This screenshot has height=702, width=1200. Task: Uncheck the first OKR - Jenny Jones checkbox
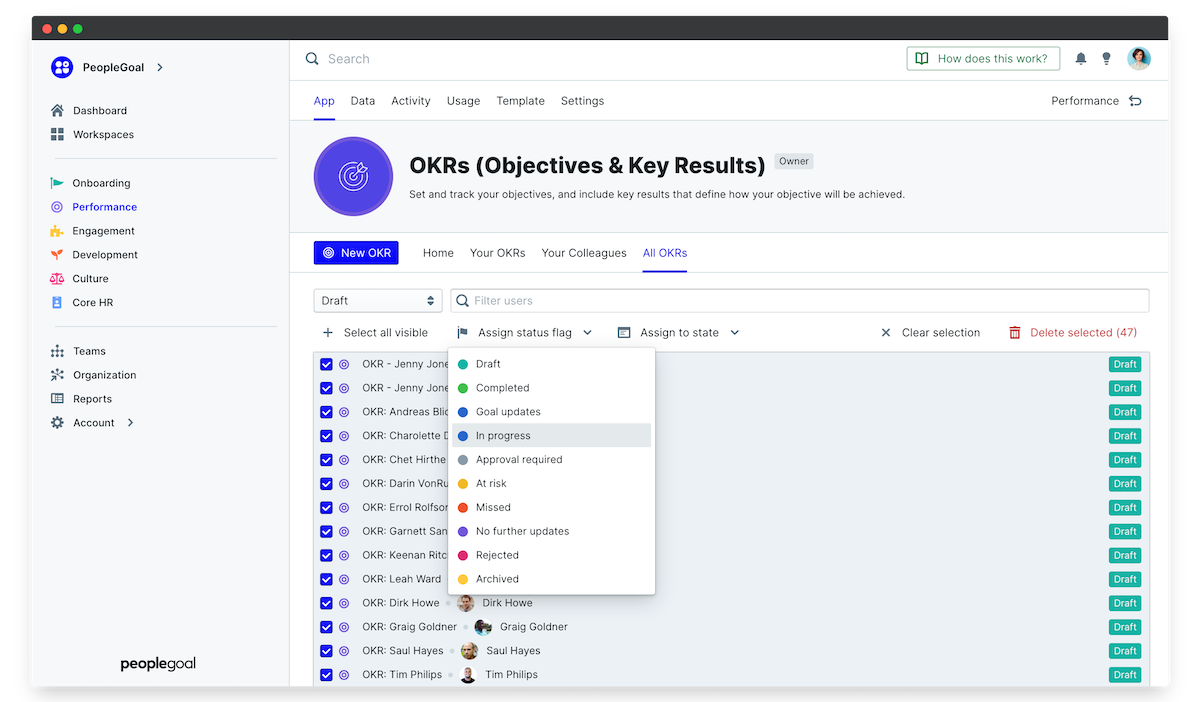326,365
